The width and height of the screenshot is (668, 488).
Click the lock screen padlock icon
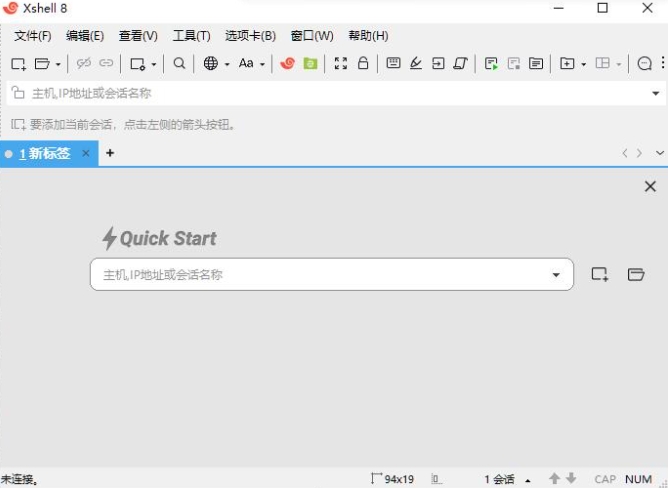[363, 64]
